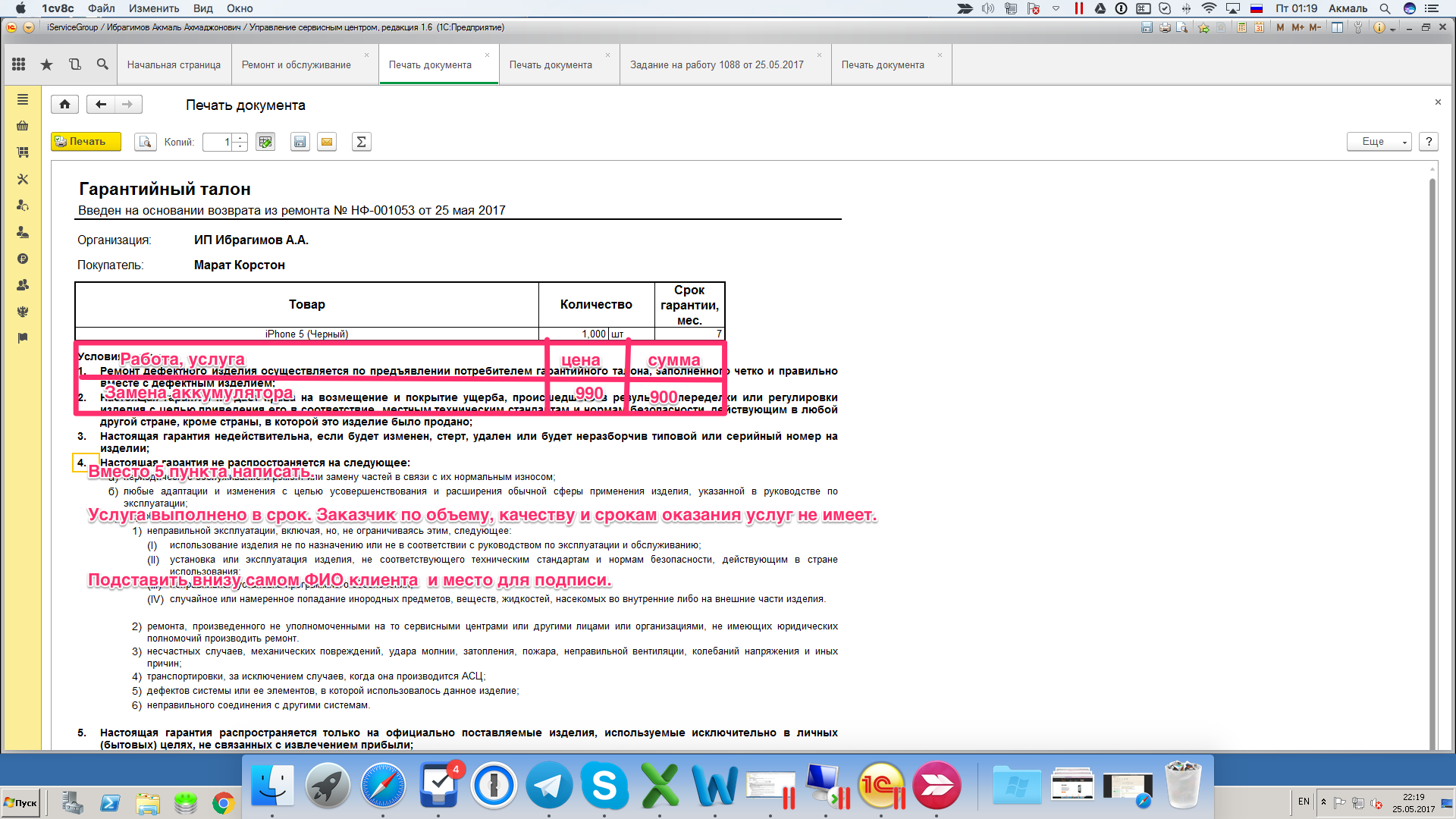Launch Telegram from the dock
Screen dimensions: 1456x819
549,786
